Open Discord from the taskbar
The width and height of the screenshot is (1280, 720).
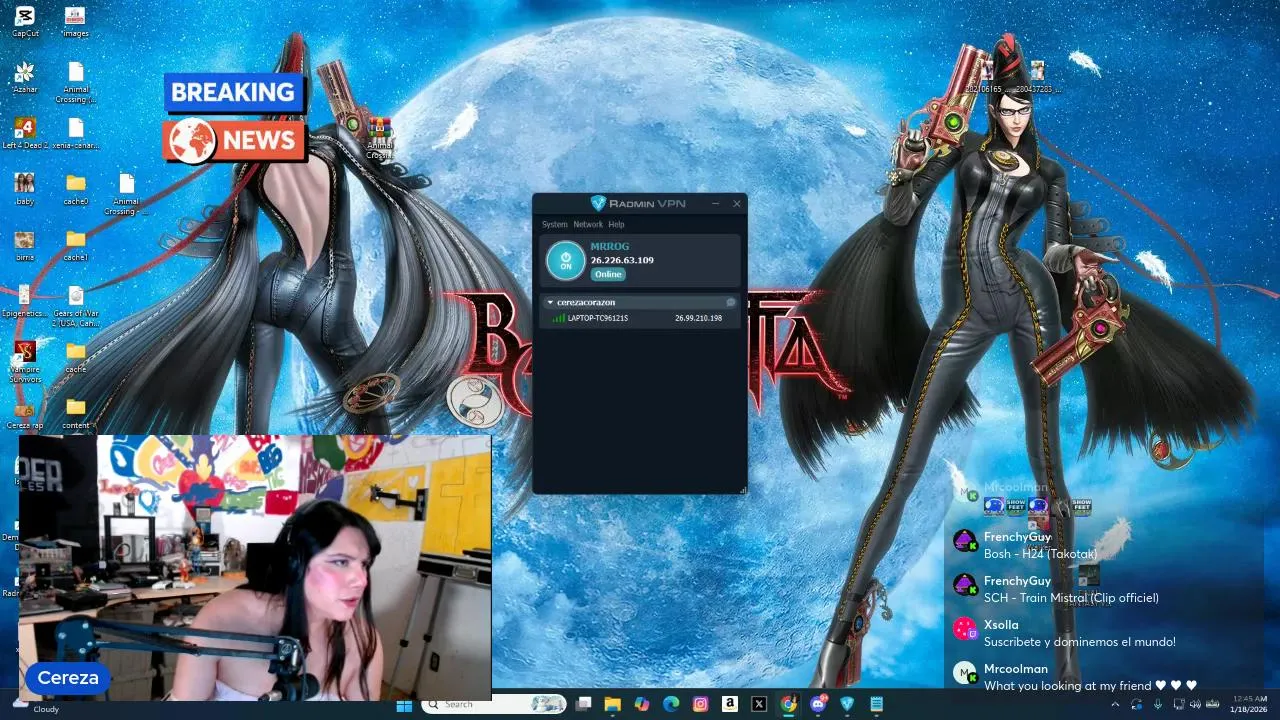tap(819, 704)
